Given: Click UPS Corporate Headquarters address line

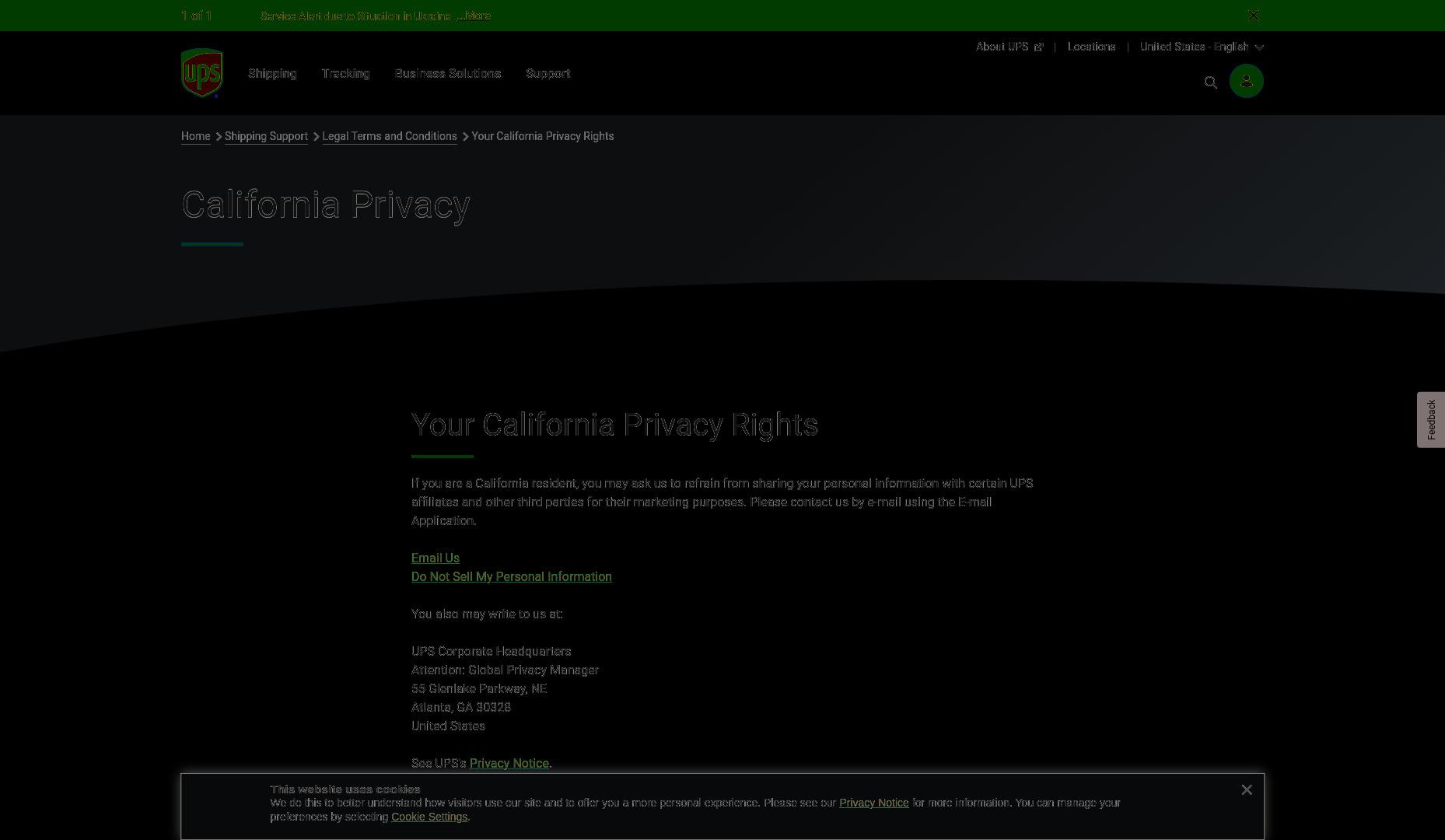Looking at the screenshot, I should (492, 651).
